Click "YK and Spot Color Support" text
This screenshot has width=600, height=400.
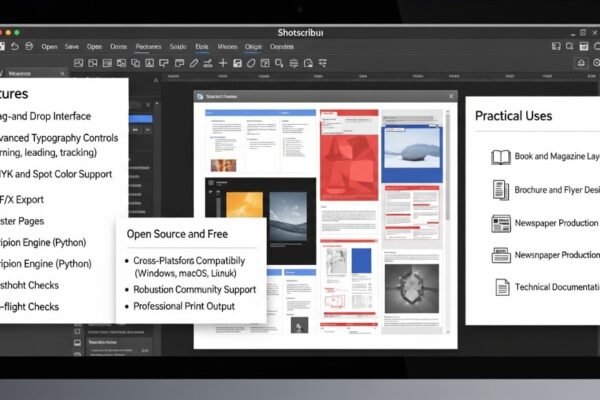point(56,174)
